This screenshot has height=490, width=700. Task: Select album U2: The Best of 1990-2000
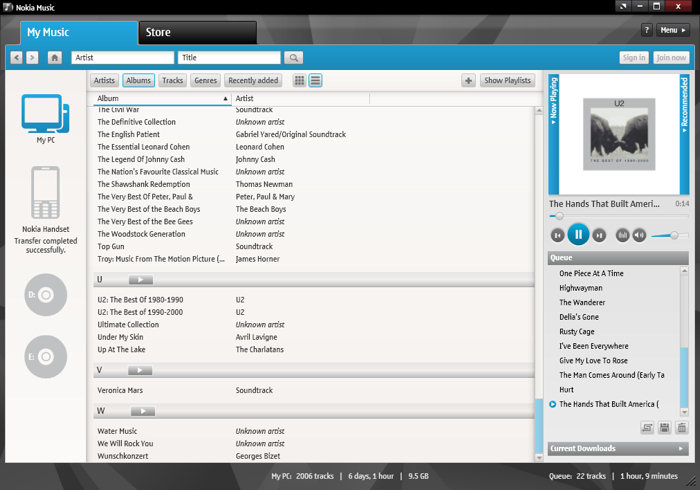coord(140,312)
